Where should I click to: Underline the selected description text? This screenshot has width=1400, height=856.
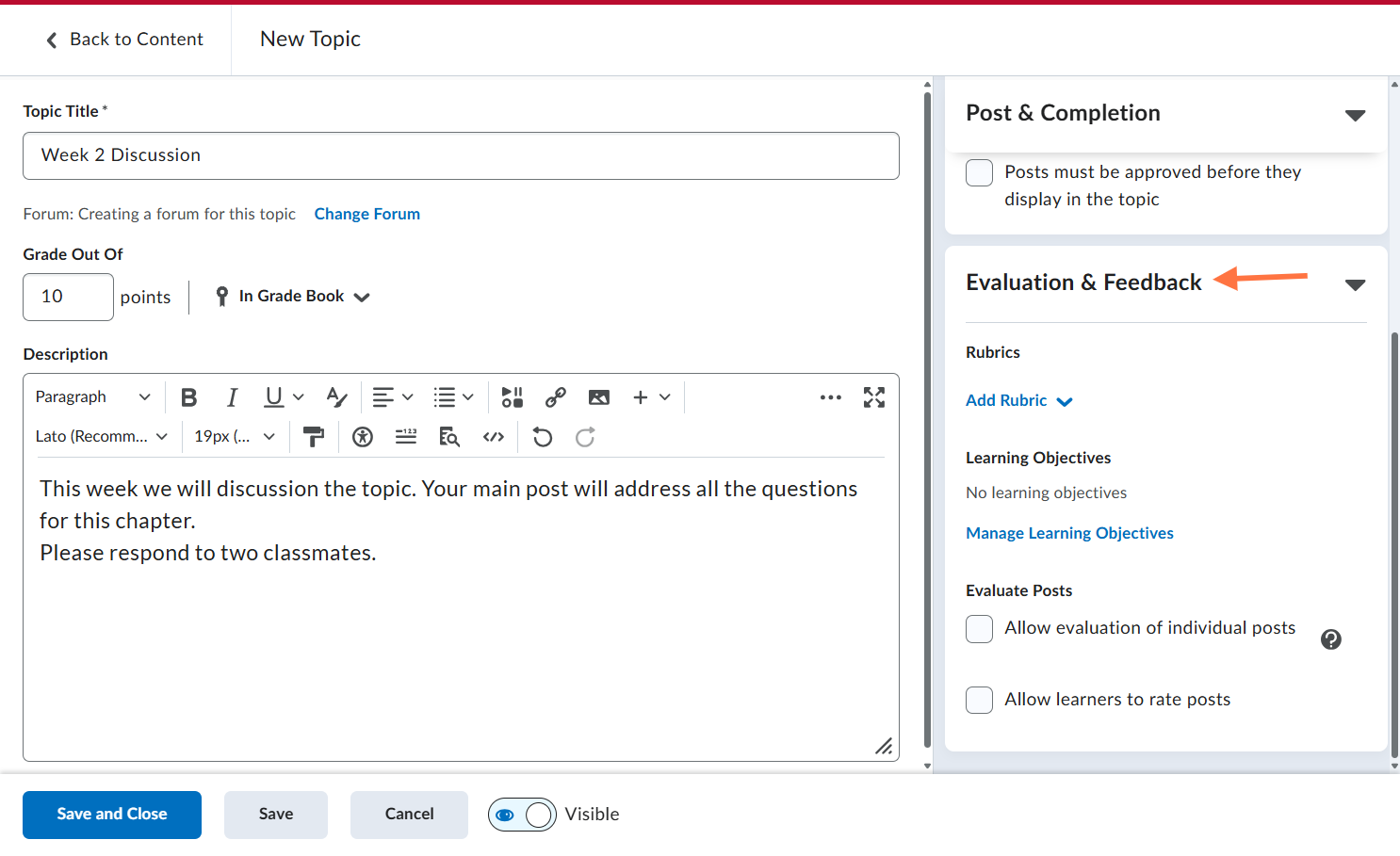pyautogui.click(x=273, y=397)
